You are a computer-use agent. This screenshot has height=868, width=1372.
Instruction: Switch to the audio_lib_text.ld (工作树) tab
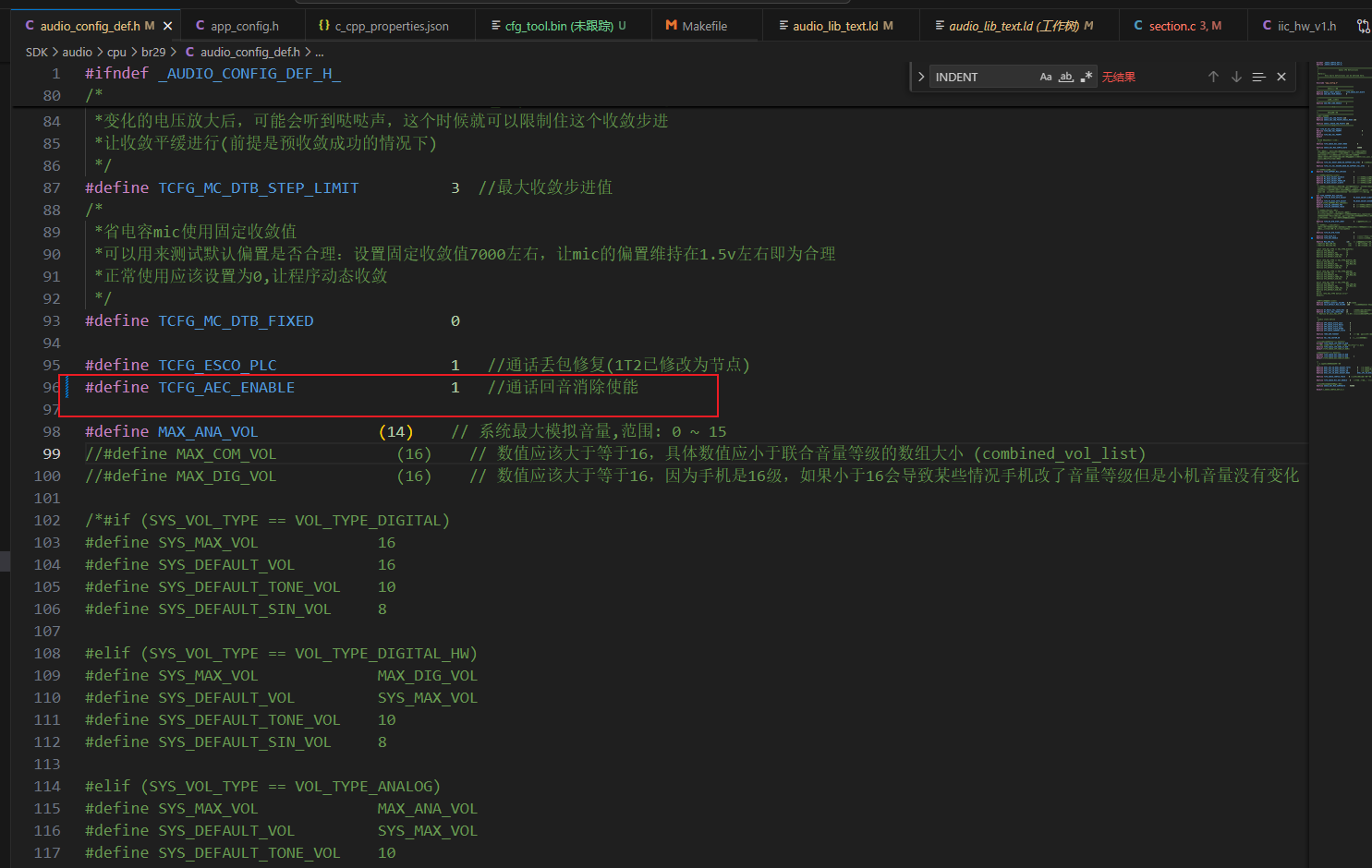(1021, 26)
